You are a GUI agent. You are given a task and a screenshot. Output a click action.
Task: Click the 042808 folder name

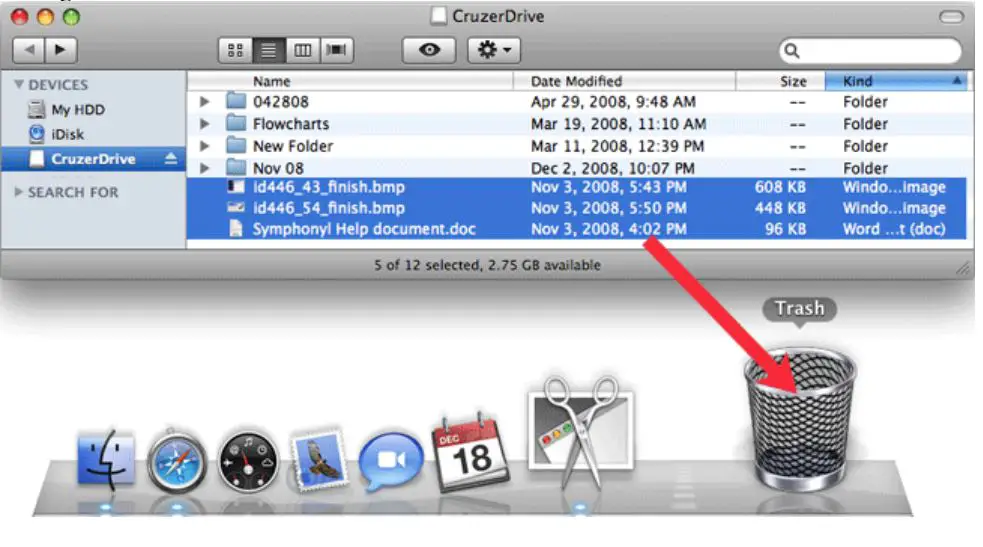280,102
